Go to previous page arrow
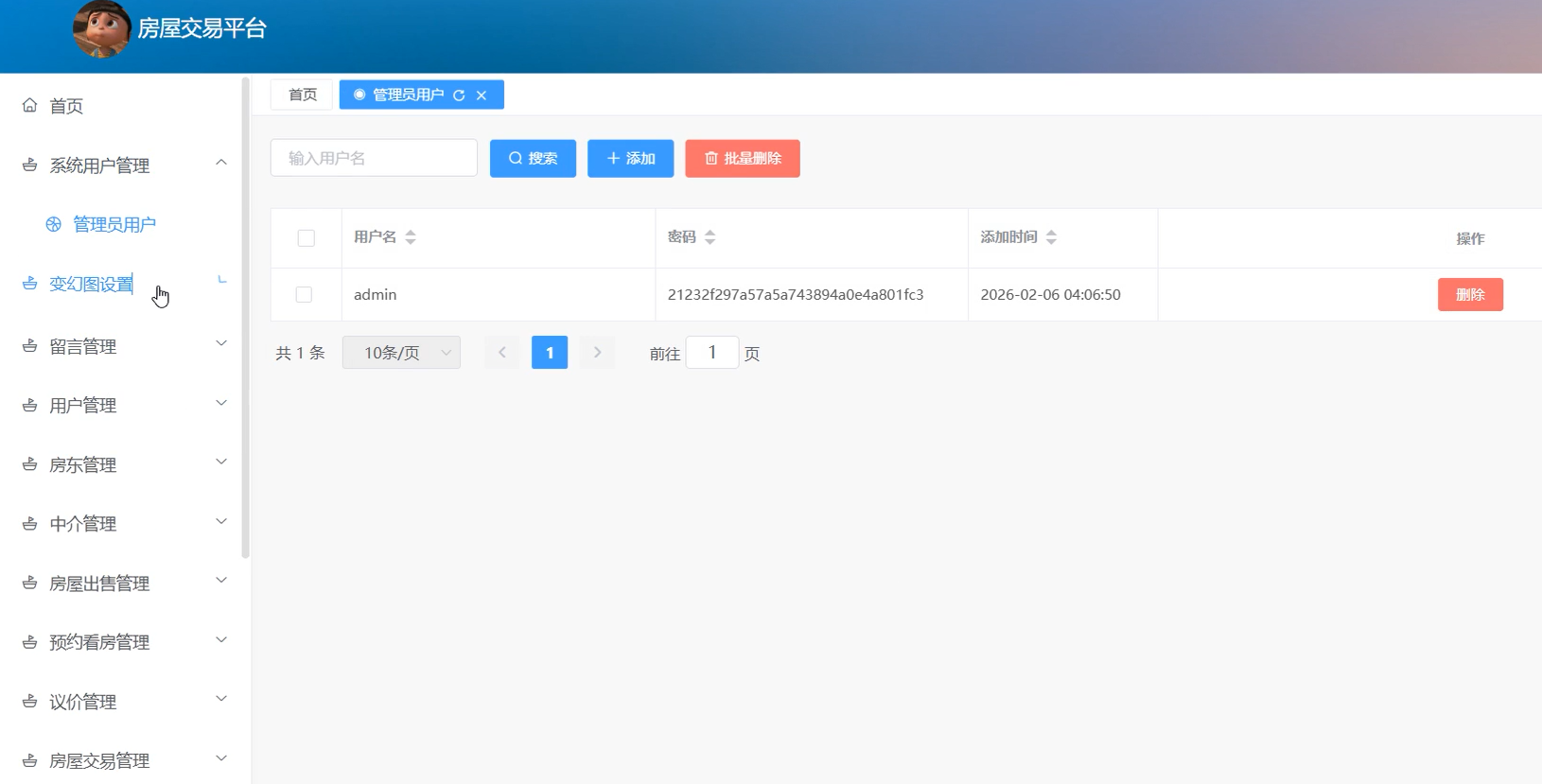 click(x=502, y=353)
